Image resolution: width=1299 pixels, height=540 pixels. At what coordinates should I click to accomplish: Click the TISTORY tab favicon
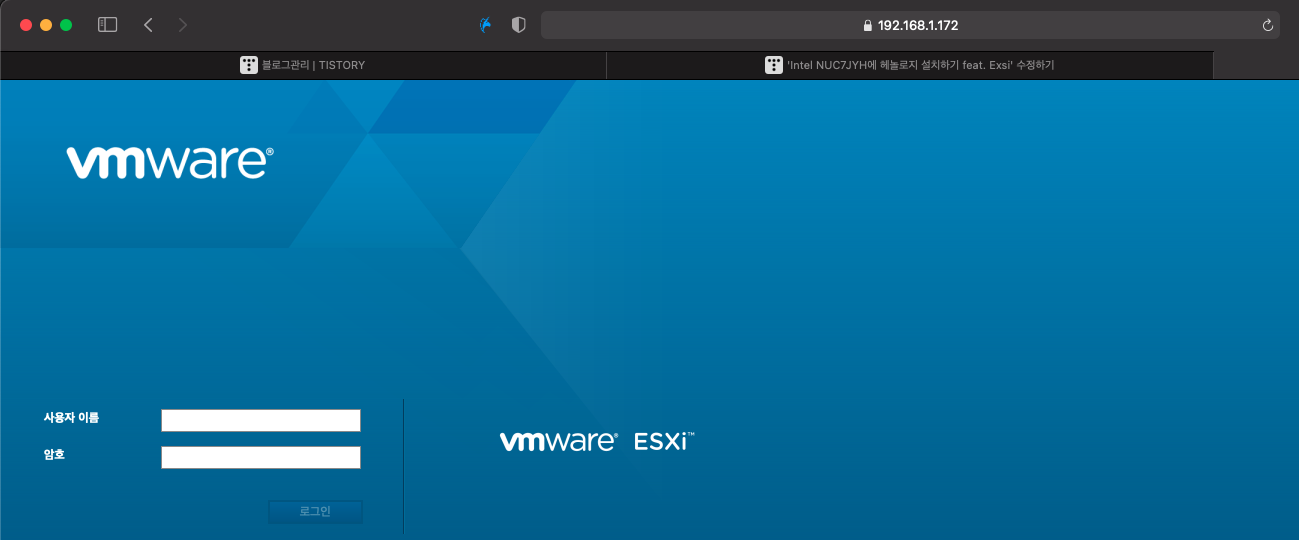tap(249, 65)
